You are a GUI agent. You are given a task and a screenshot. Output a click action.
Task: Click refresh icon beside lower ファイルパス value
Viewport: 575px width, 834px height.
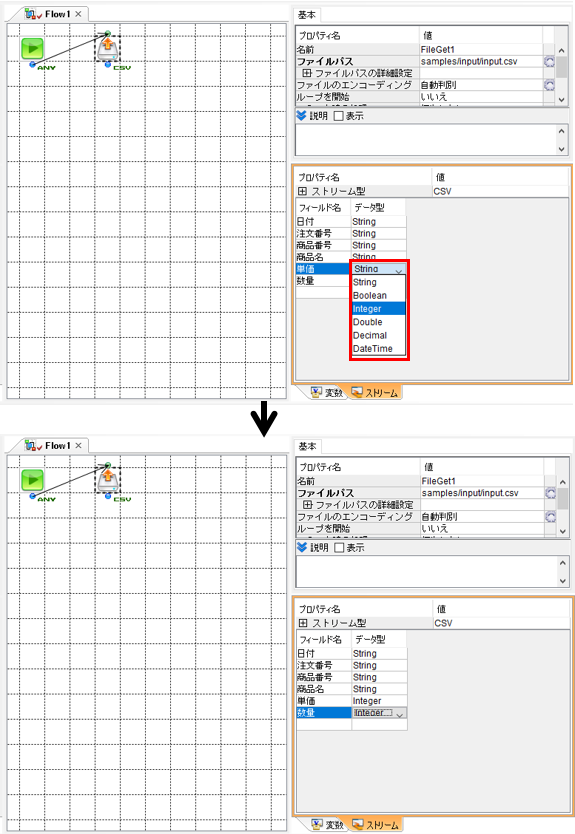[x=550, y=494]
